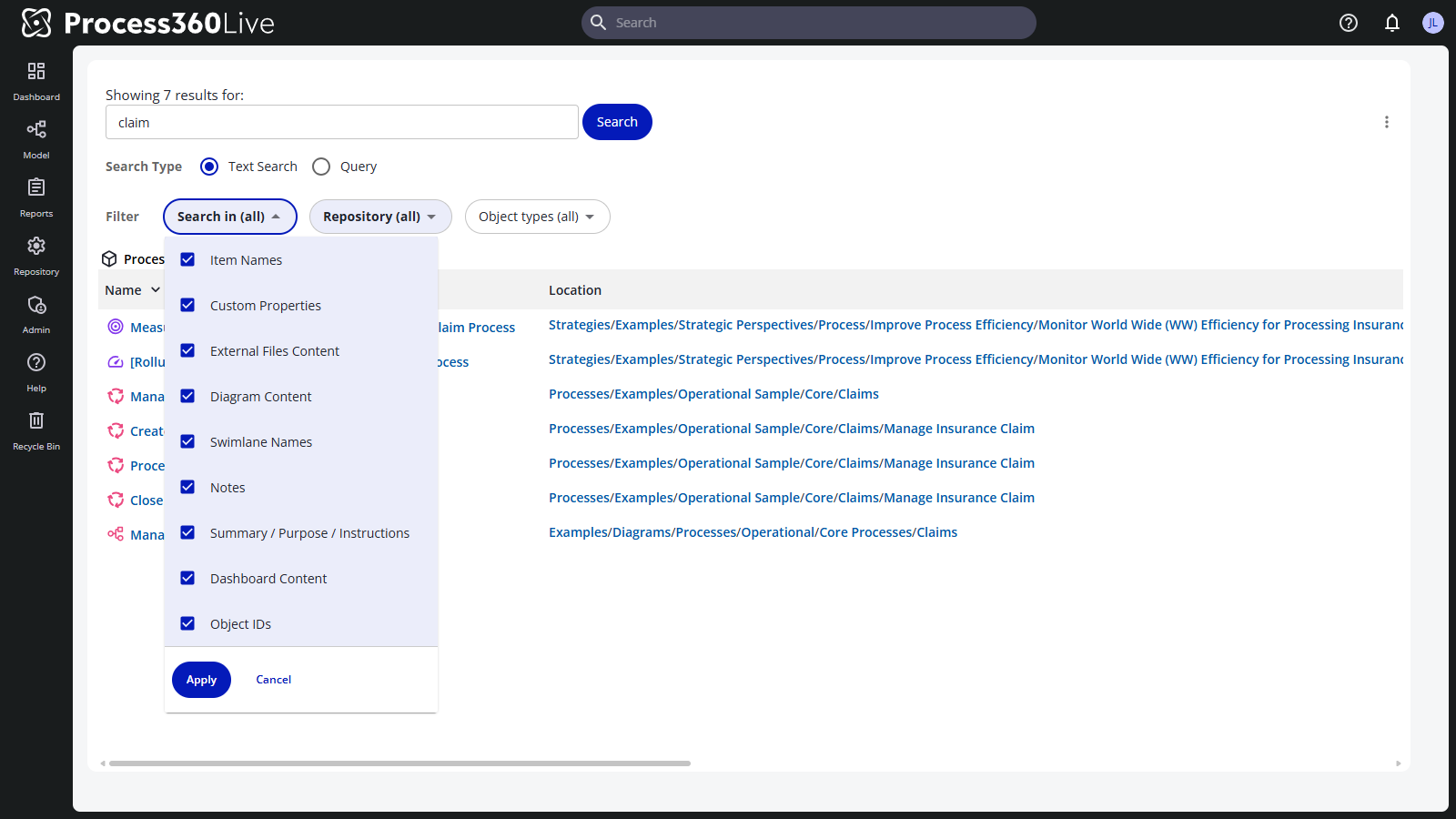The image size is (1456, 819).
Task: Open the Examples/Diagrams/.../Core Processes/Claims link
Action: tap(753, 532)
